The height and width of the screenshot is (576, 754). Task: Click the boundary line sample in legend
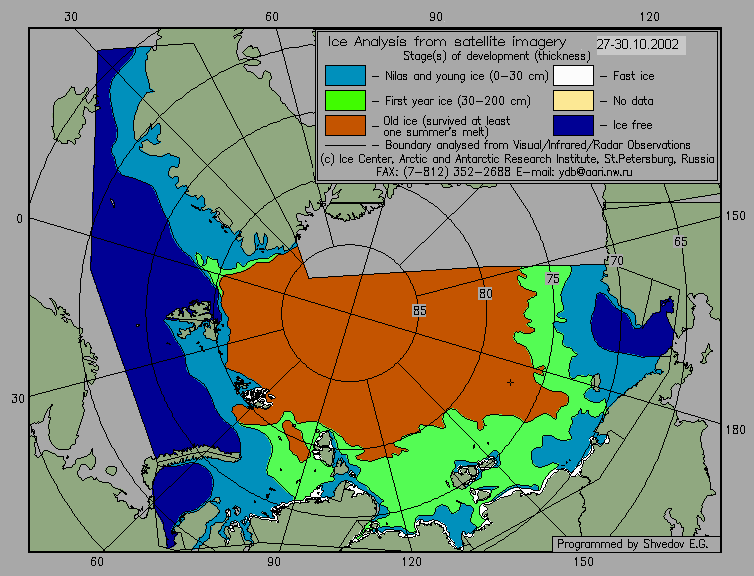click(x=345, y=146)
